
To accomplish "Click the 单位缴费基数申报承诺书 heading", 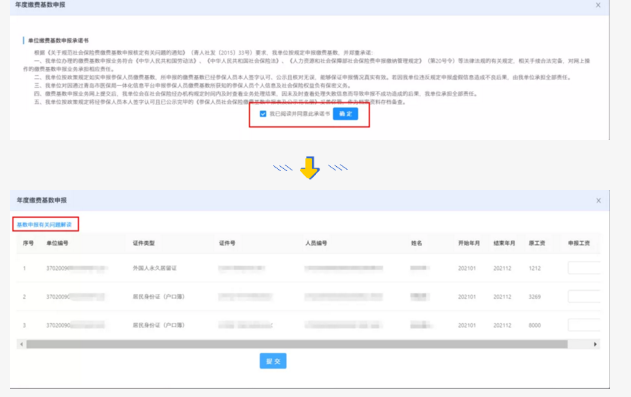I will pyautogui.click(x=58, y=41).
